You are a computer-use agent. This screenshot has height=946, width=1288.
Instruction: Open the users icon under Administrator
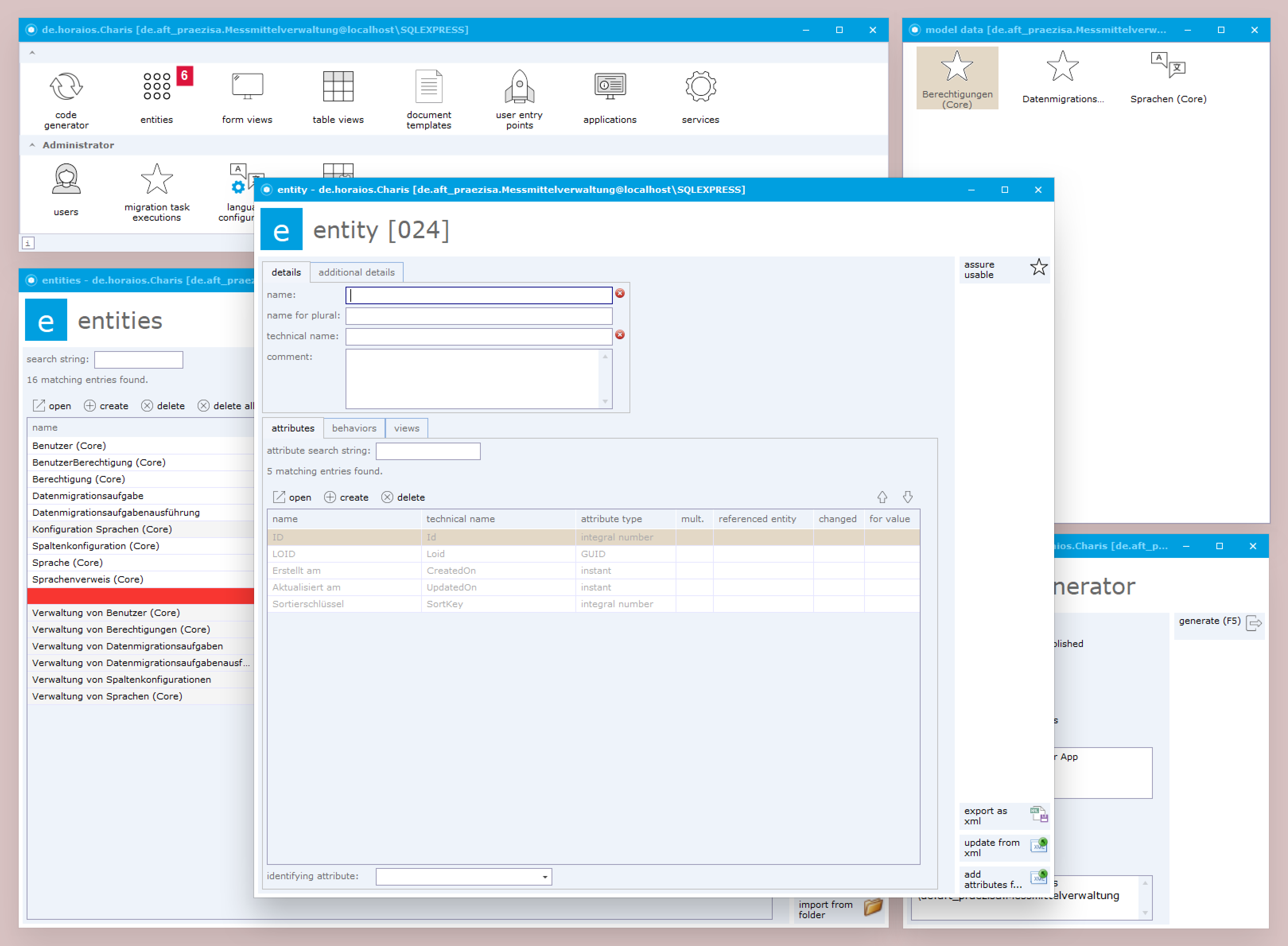click(66, 190)
